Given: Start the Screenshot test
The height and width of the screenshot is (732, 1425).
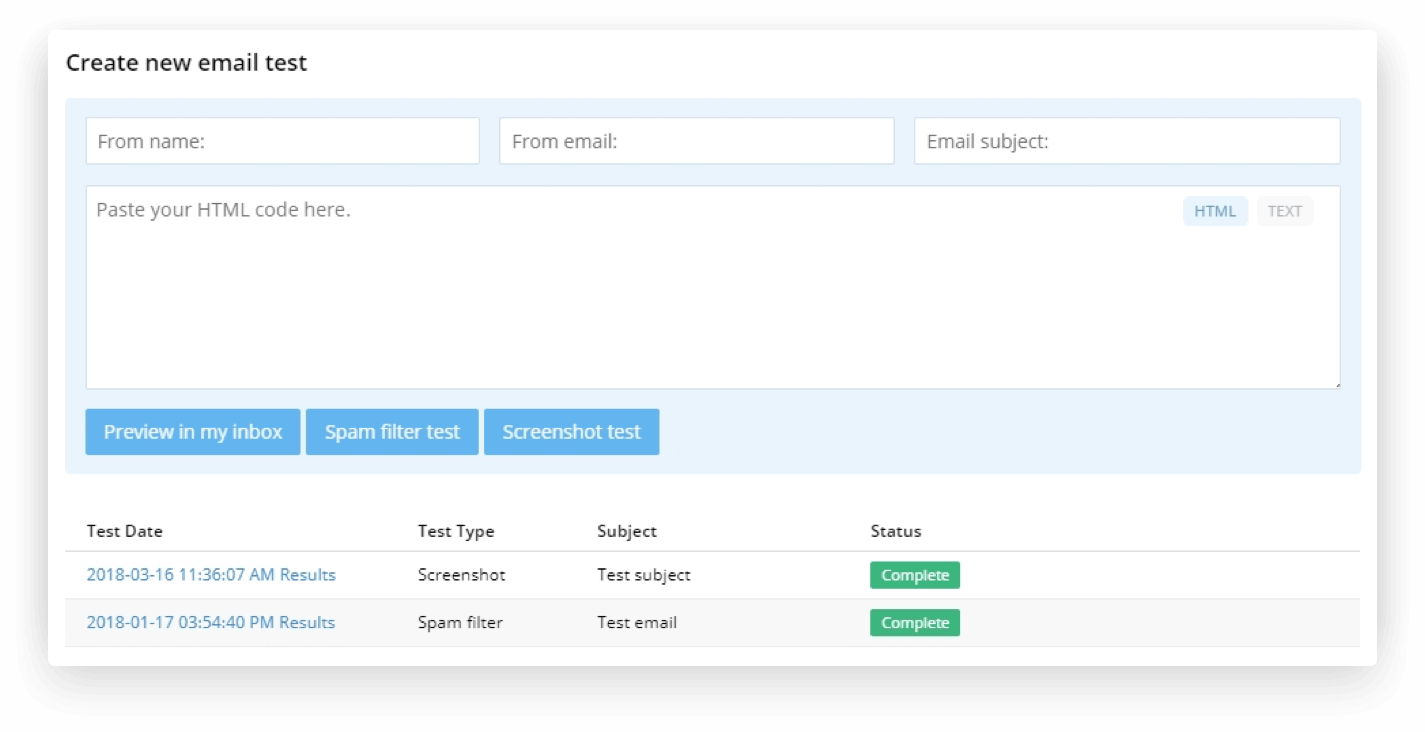Looking at the screenshot, I should point(571,432).
